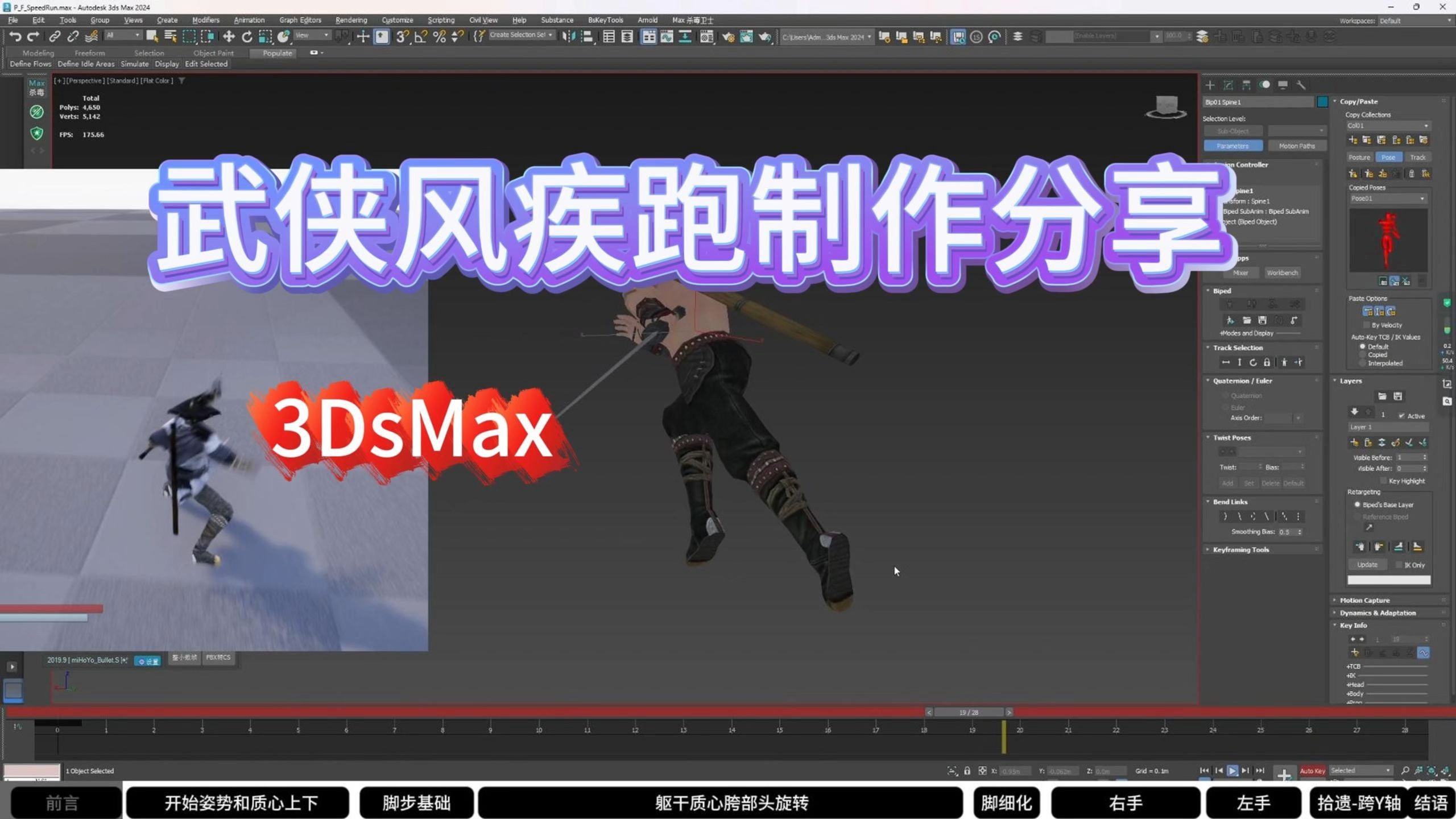This screenshot has width=1456, height=819.
Task: Open the BsKeyTools menu
Action: (x=606, y=20)
